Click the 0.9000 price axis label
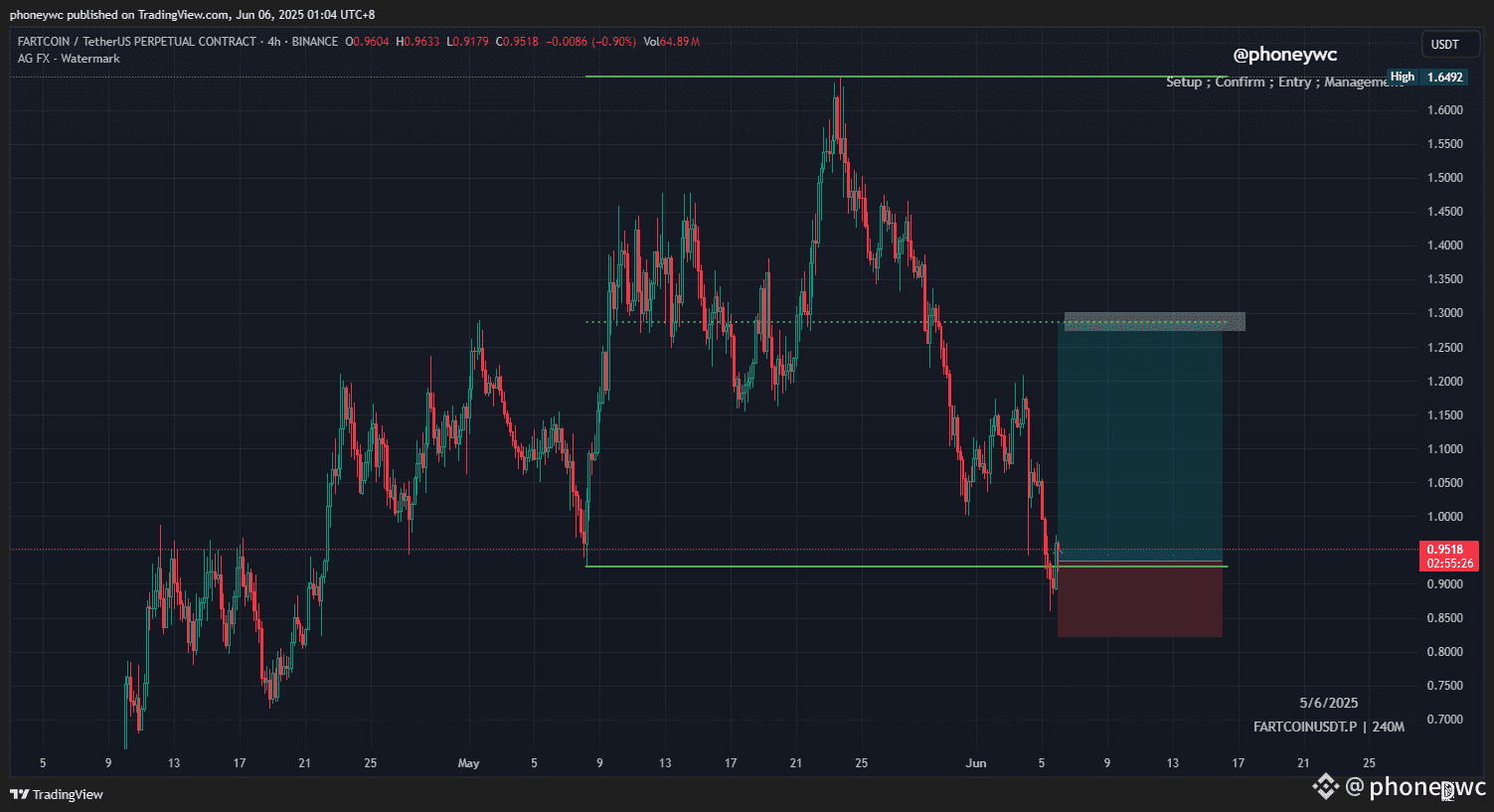This screenshot has width=1494, height=812. tap(1445, 584)
